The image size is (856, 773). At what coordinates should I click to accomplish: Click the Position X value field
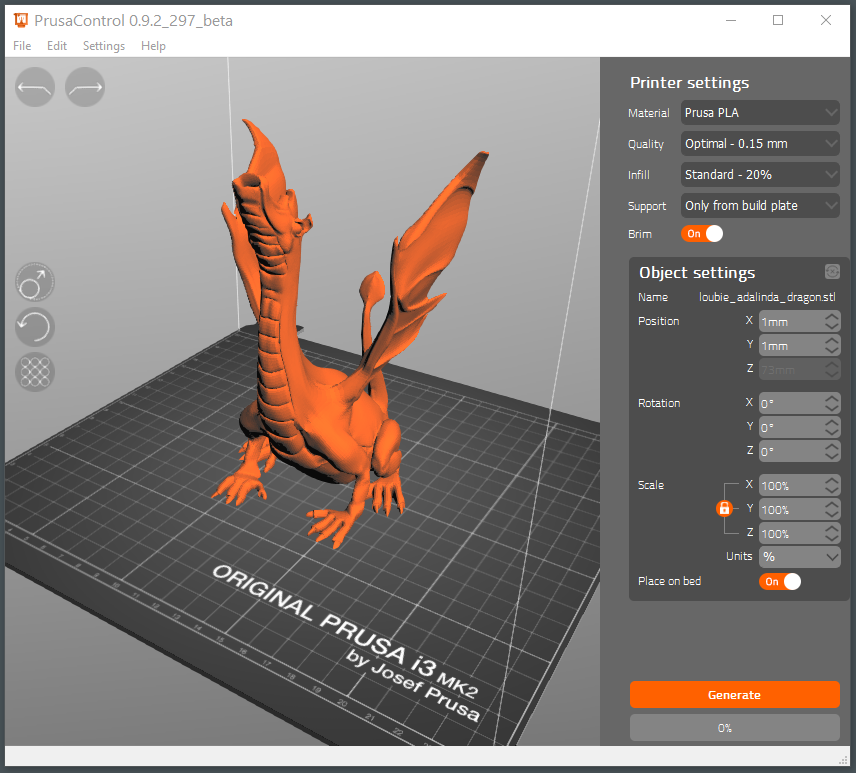[790, 322]
